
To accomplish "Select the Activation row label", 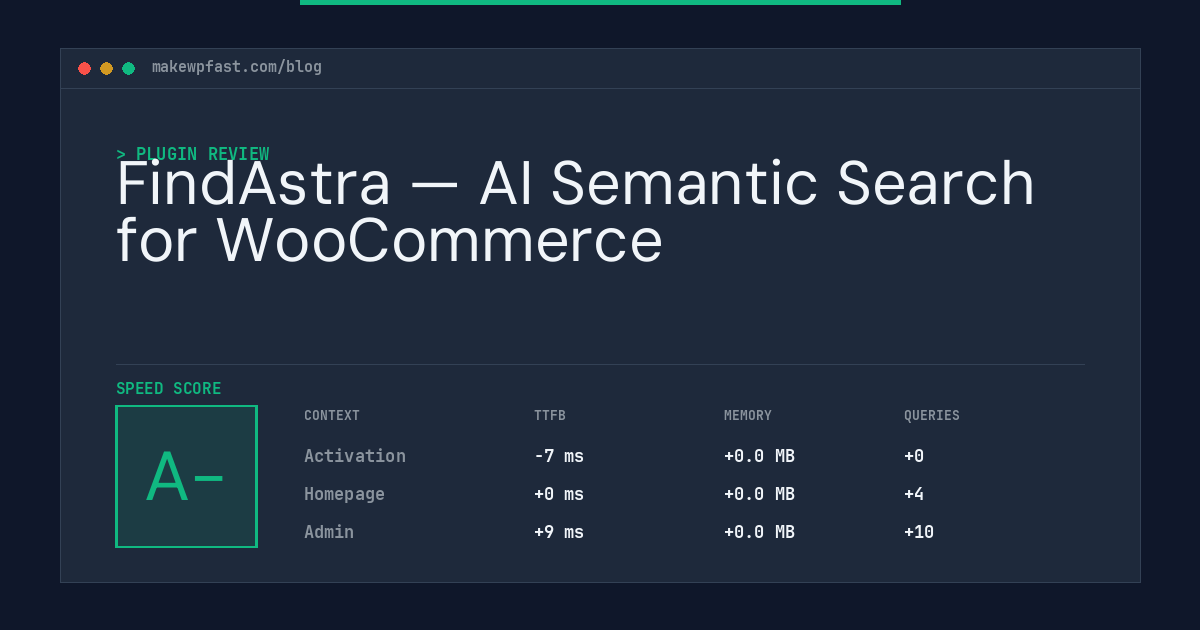I will pos(355,456).
